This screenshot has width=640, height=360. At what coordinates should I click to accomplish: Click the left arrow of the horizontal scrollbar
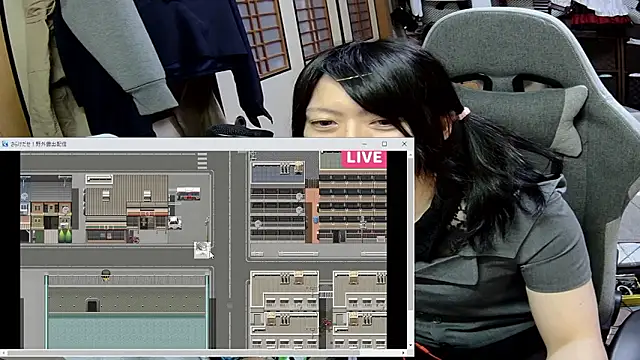3,353
